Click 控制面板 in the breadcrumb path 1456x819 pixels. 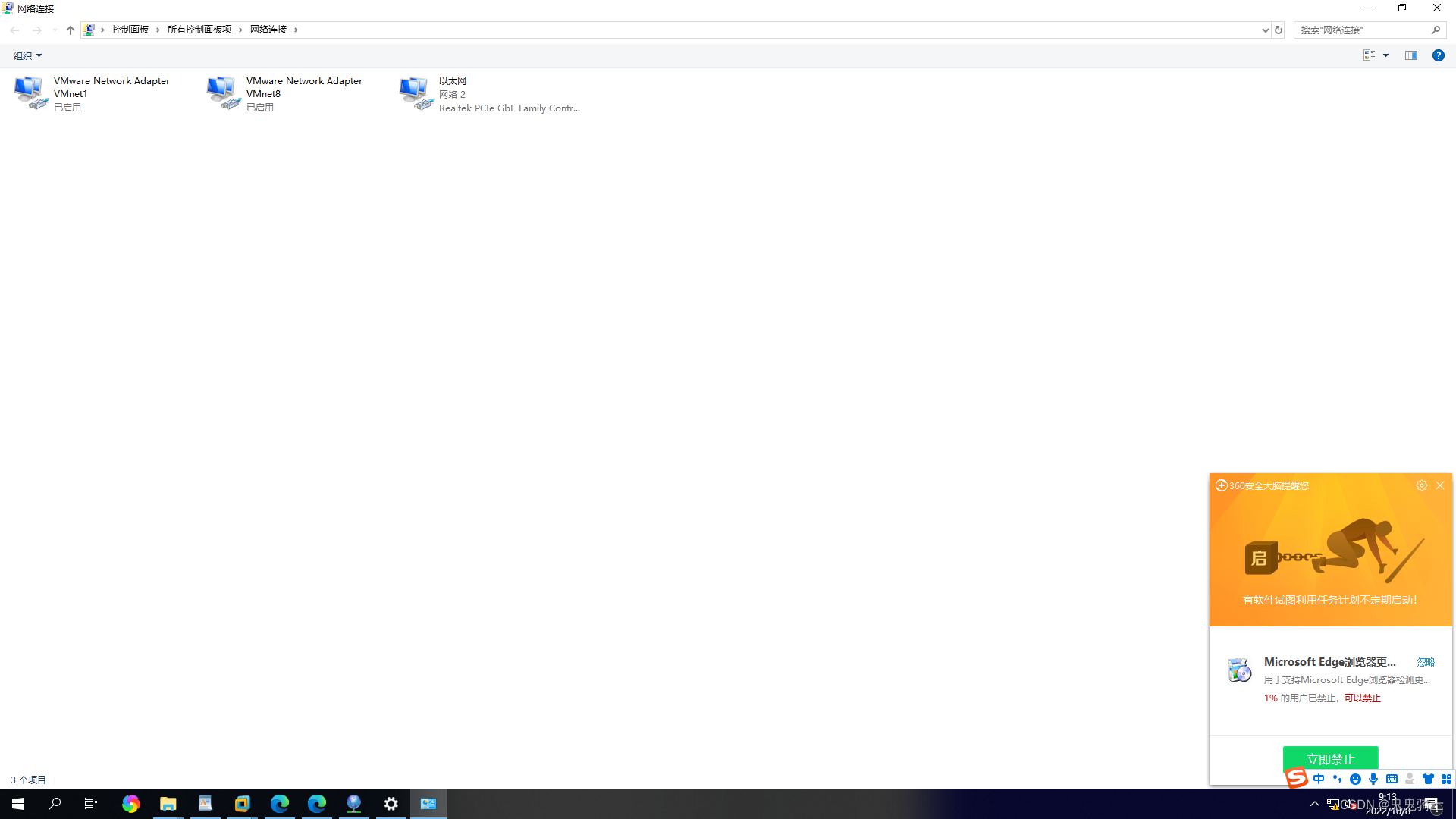[130, 30]
